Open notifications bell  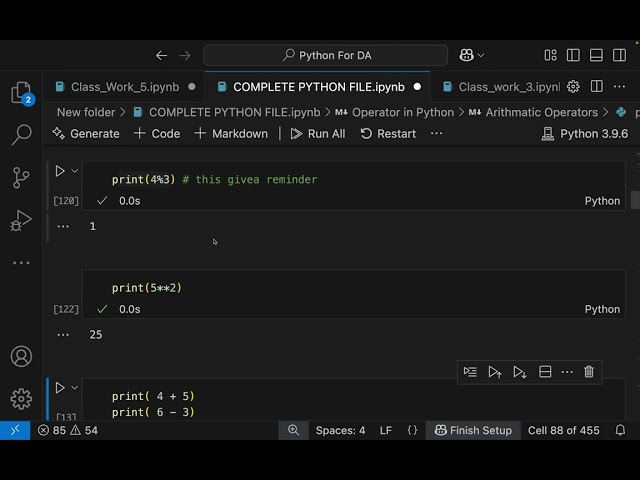coord(620,430)
